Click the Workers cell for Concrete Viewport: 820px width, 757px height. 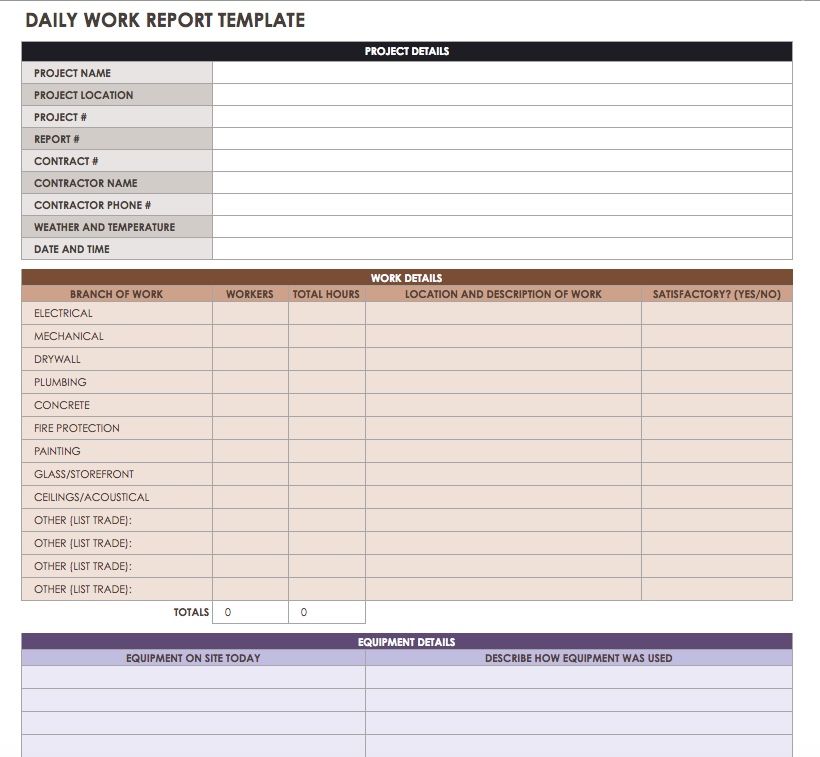click(250, 405)
